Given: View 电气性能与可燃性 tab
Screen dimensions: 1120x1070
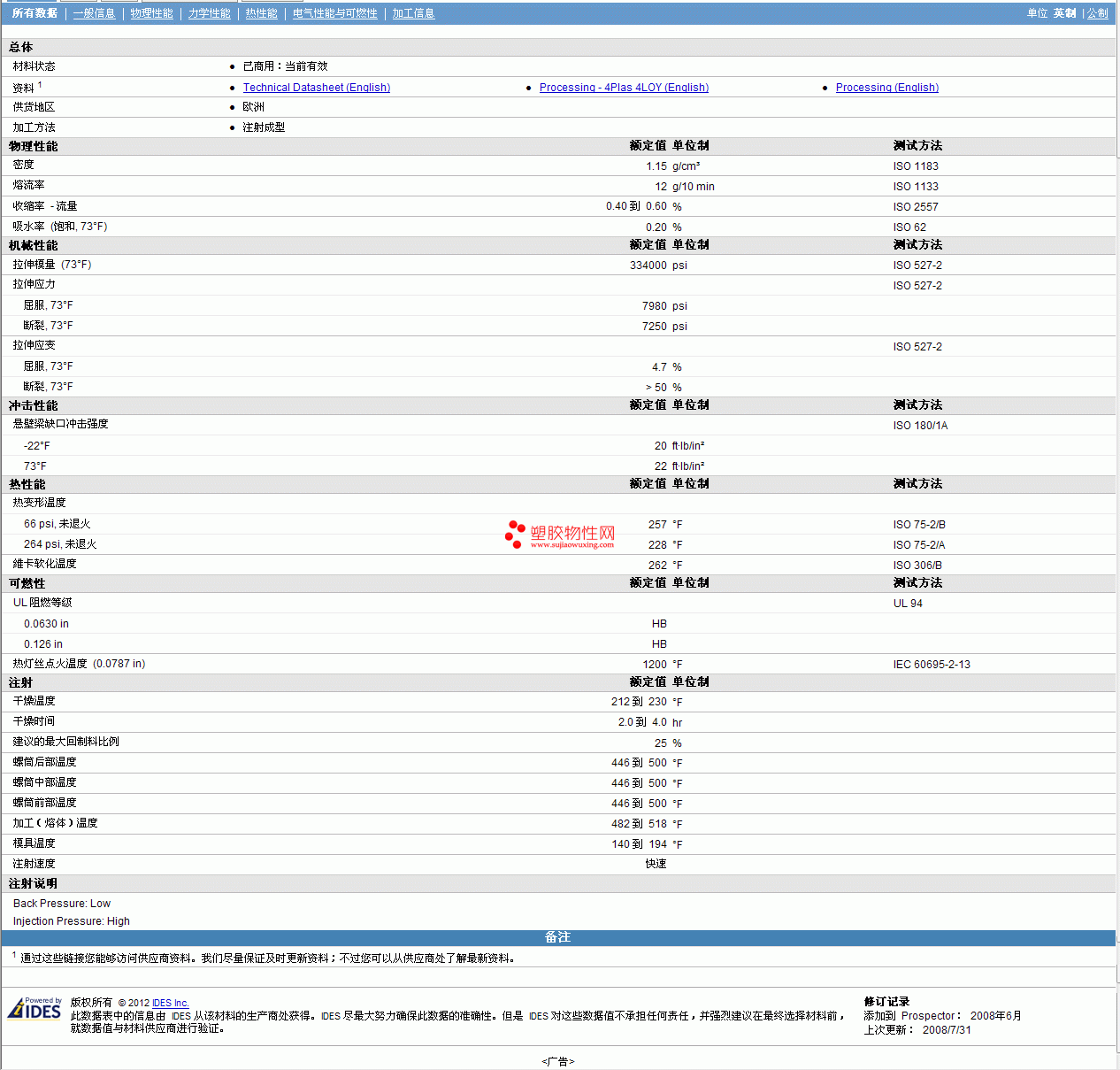Looking at the screenshot, I should pos(334,13).
